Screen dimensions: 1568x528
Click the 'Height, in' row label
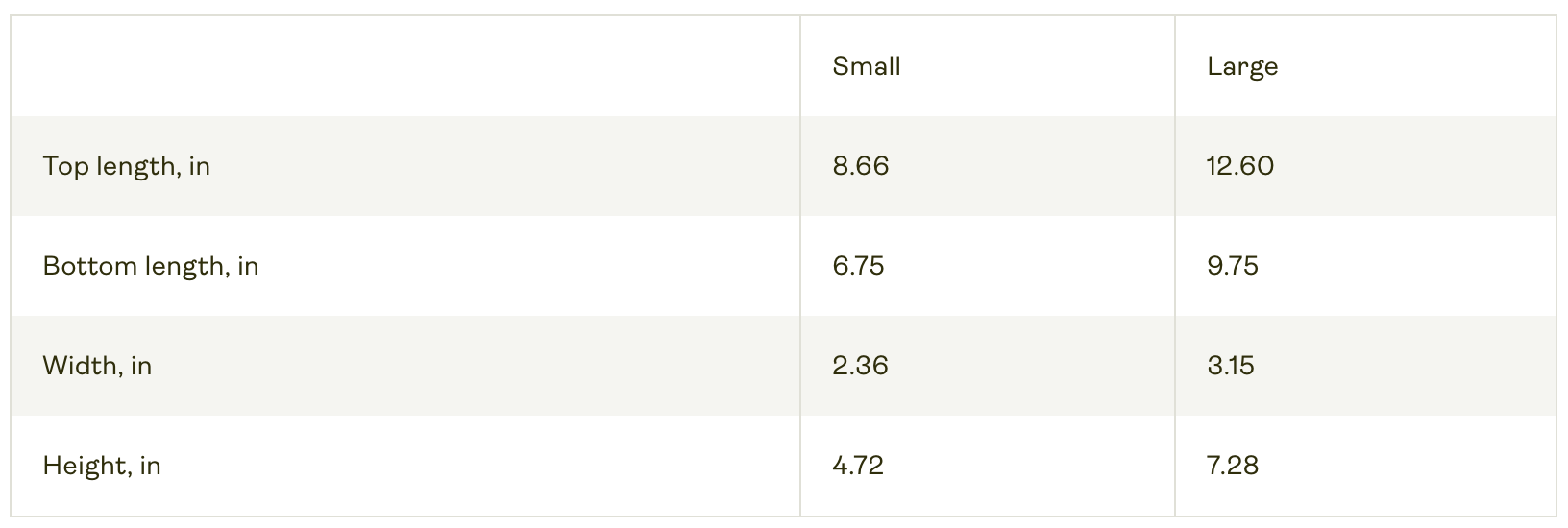tap(102, 466)
